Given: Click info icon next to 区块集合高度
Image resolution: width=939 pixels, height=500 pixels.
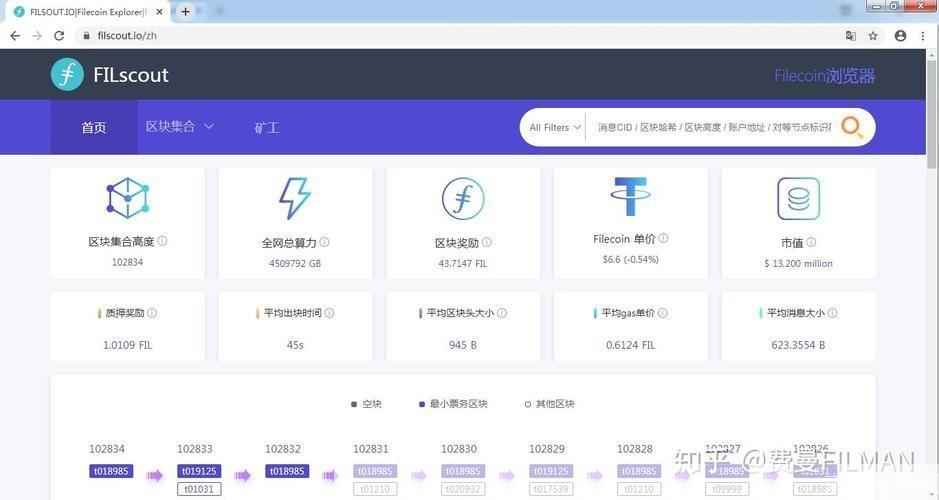Looking at the screenshot, I should point(162,241).
